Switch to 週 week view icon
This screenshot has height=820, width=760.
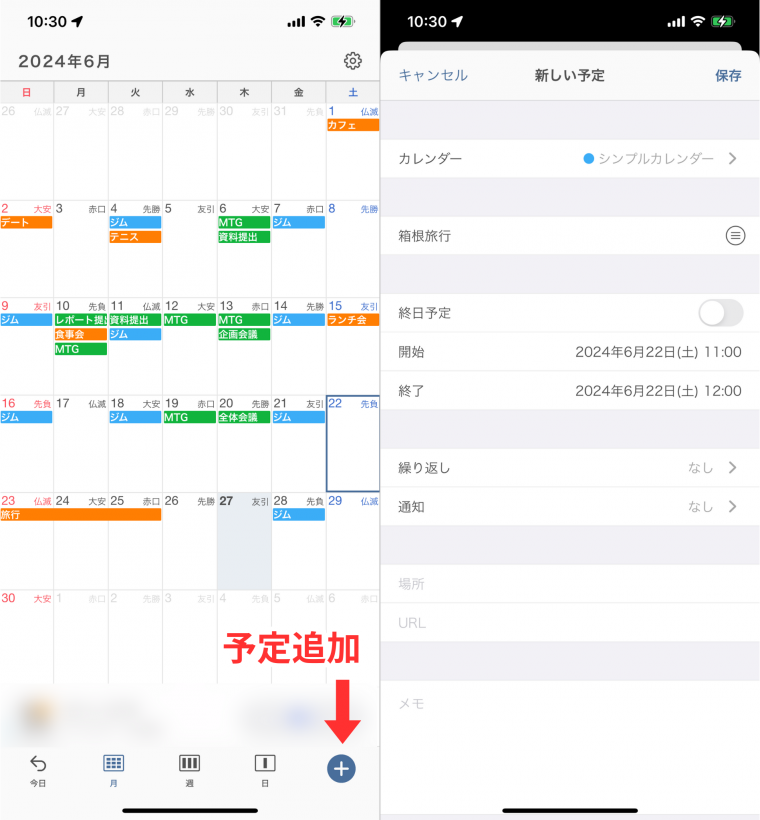[189, 764]
